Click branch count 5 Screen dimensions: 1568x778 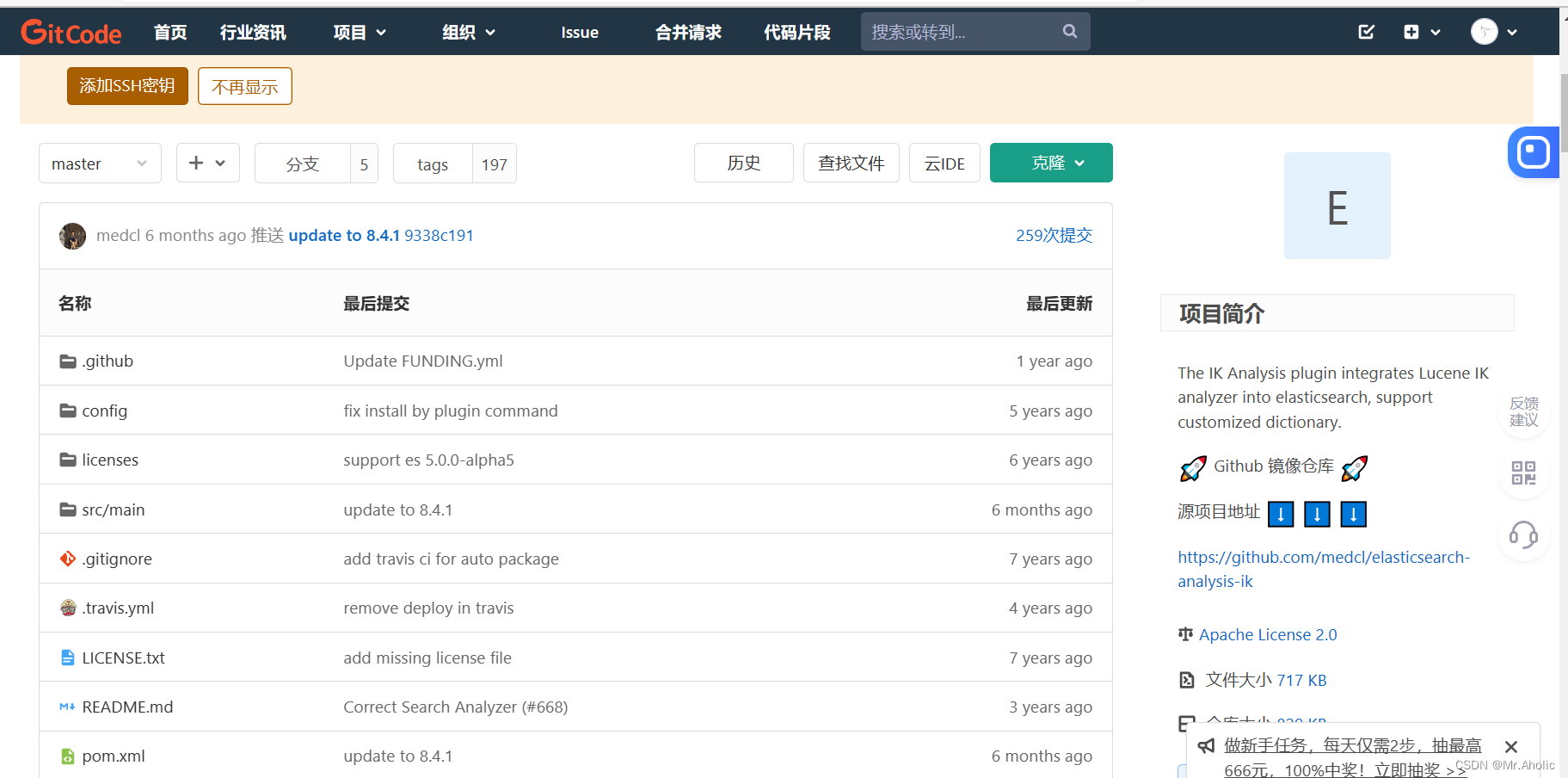[x=364, y=164]
